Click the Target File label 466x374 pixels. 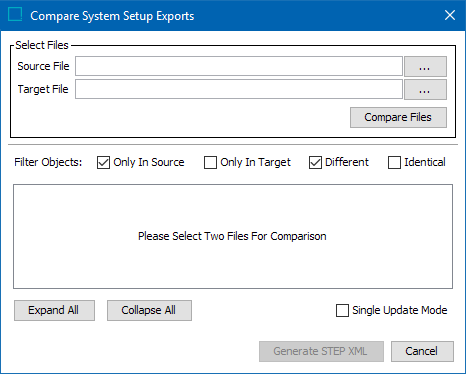pos(43,89)
